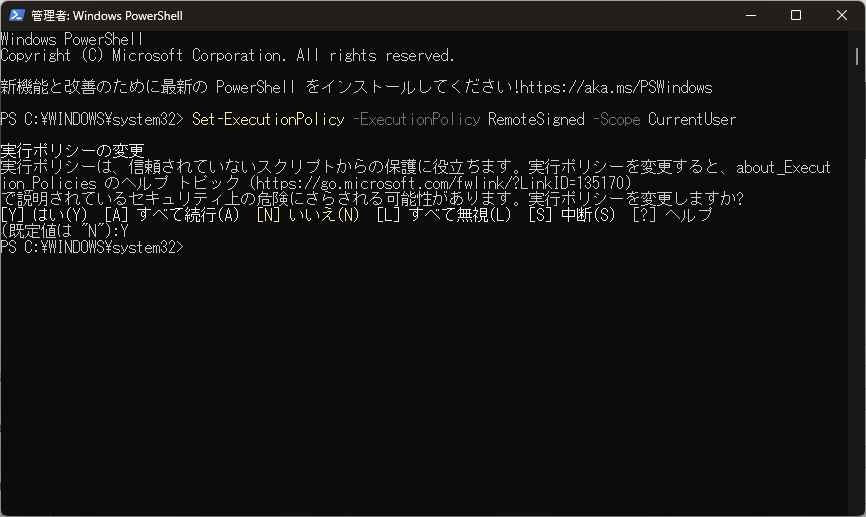Click the PowerShell icon in title bar

tap(17, 15)
